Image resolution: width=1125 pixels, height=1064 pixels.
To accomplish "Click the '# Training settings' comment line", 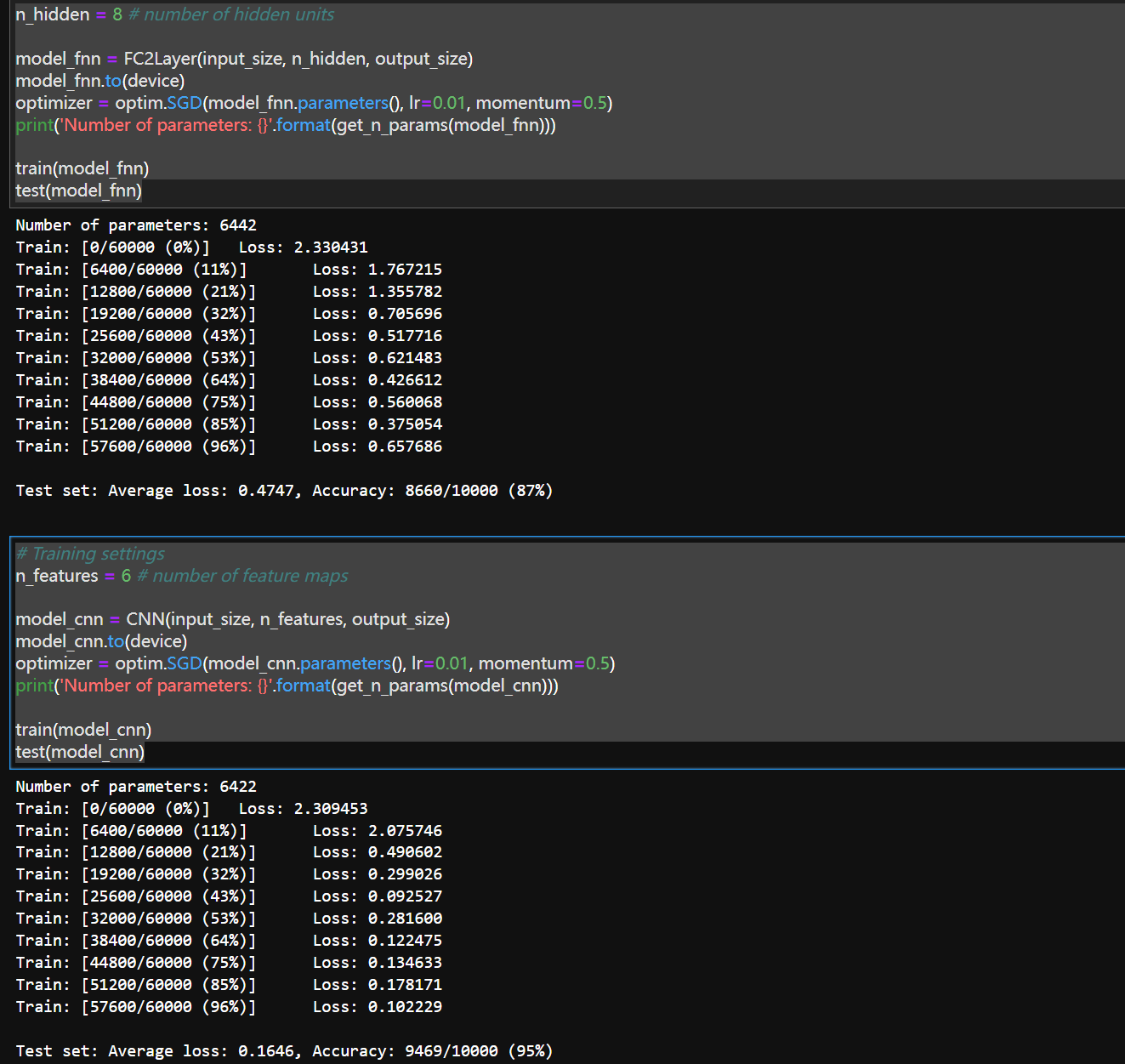I will 90,554.
